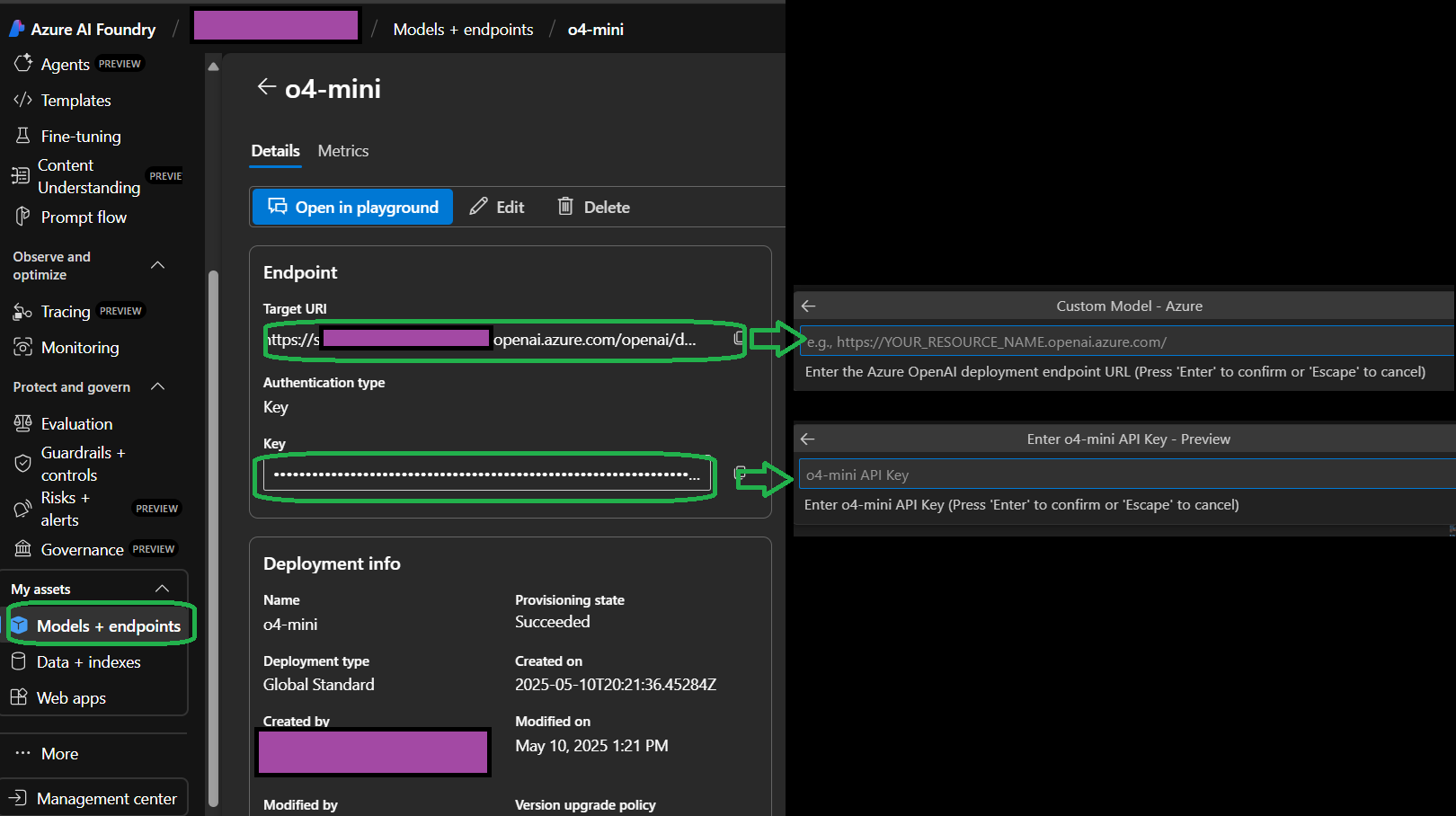Click the Global Standard deployment type value
The width and height of the screenshot is (1456, 816).
pos(319,685)
